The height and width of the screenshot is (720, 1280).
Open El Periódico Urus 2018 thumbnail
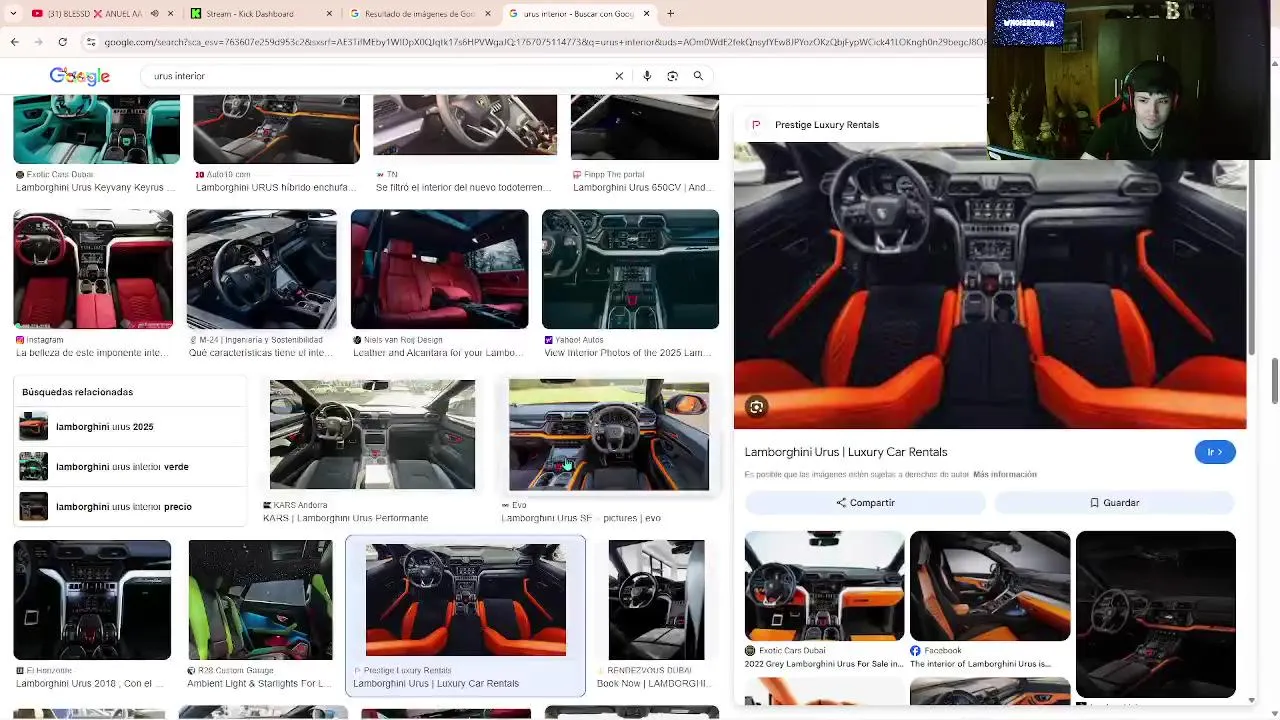pyautogui.click(x=92, y=600)
